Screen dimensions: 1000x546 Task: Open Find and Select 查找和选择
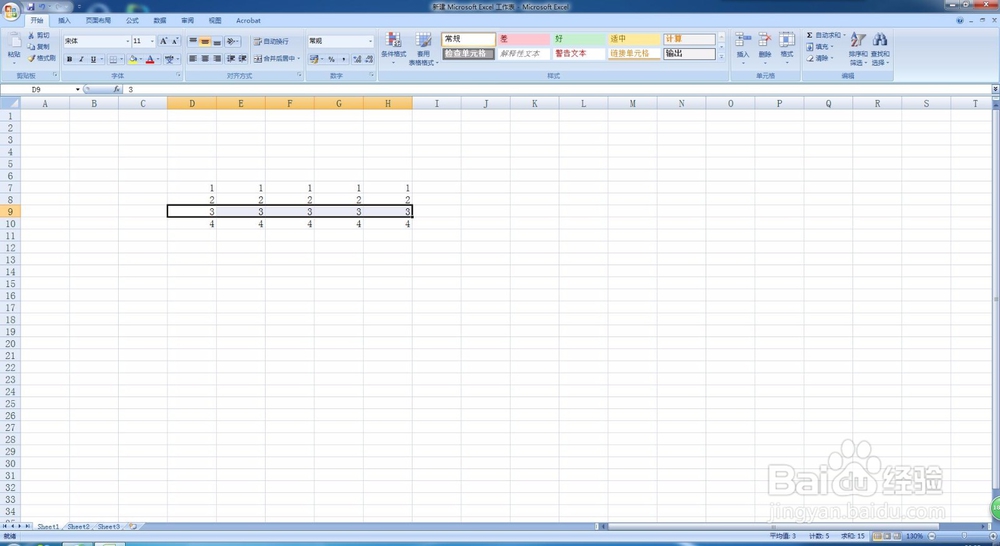[x=880, y=48]
